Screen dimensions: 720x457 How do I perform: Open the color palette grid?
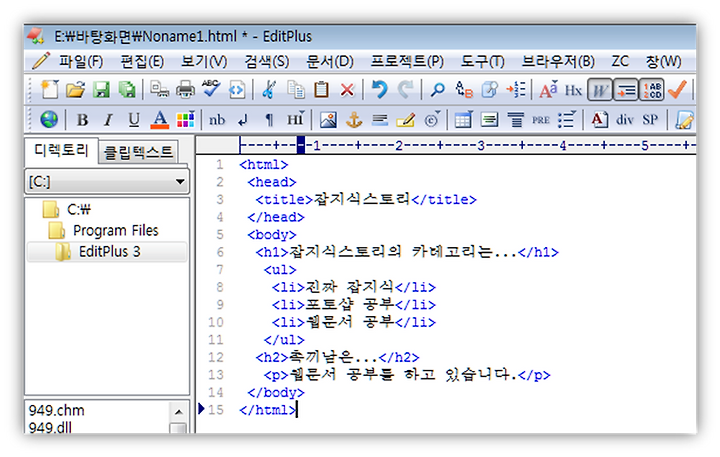click(186, 119)
